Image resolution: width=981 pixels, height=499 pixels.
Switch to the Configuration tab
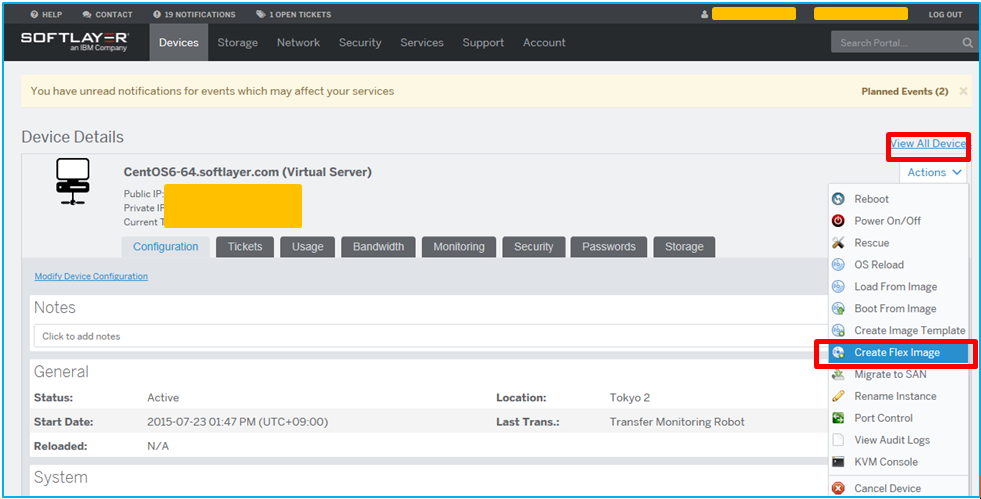[x=166, y=246]
